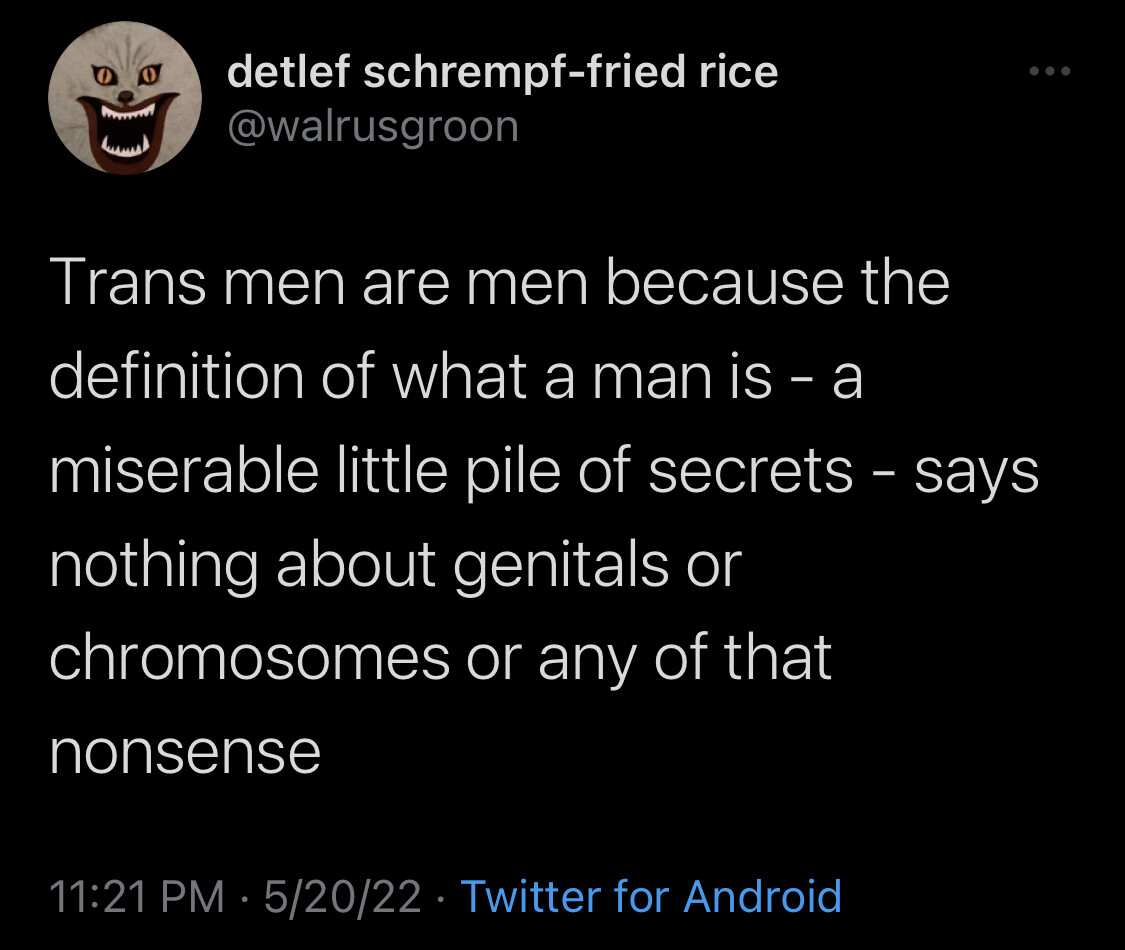Open the "Twitter for Android" source link
Viewport: 1125px width, 950px height.
650,896
